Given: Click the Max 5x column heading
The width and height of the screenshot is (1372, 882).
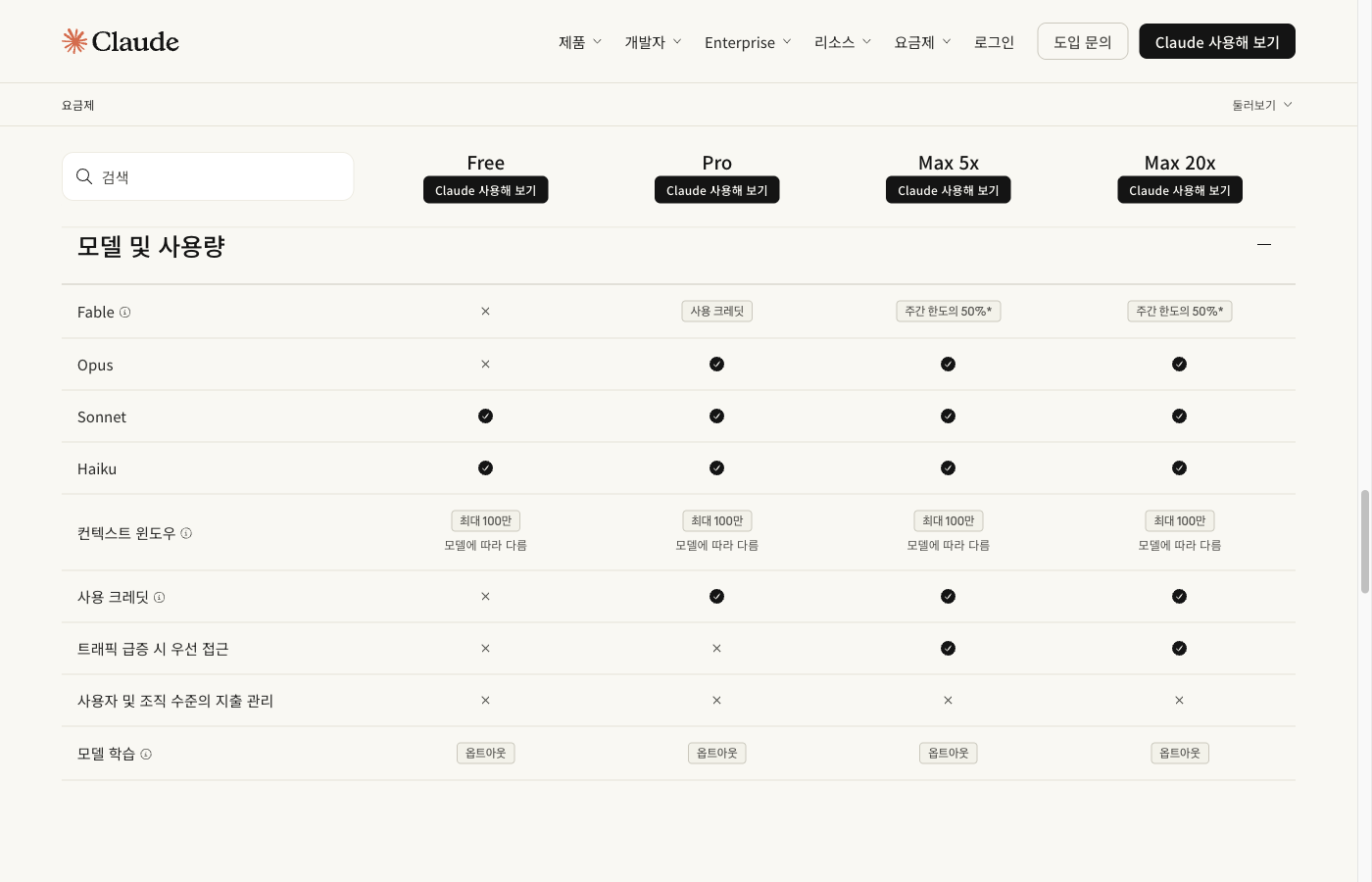Looking at the screenshot, I should click(x=948, y=163).
